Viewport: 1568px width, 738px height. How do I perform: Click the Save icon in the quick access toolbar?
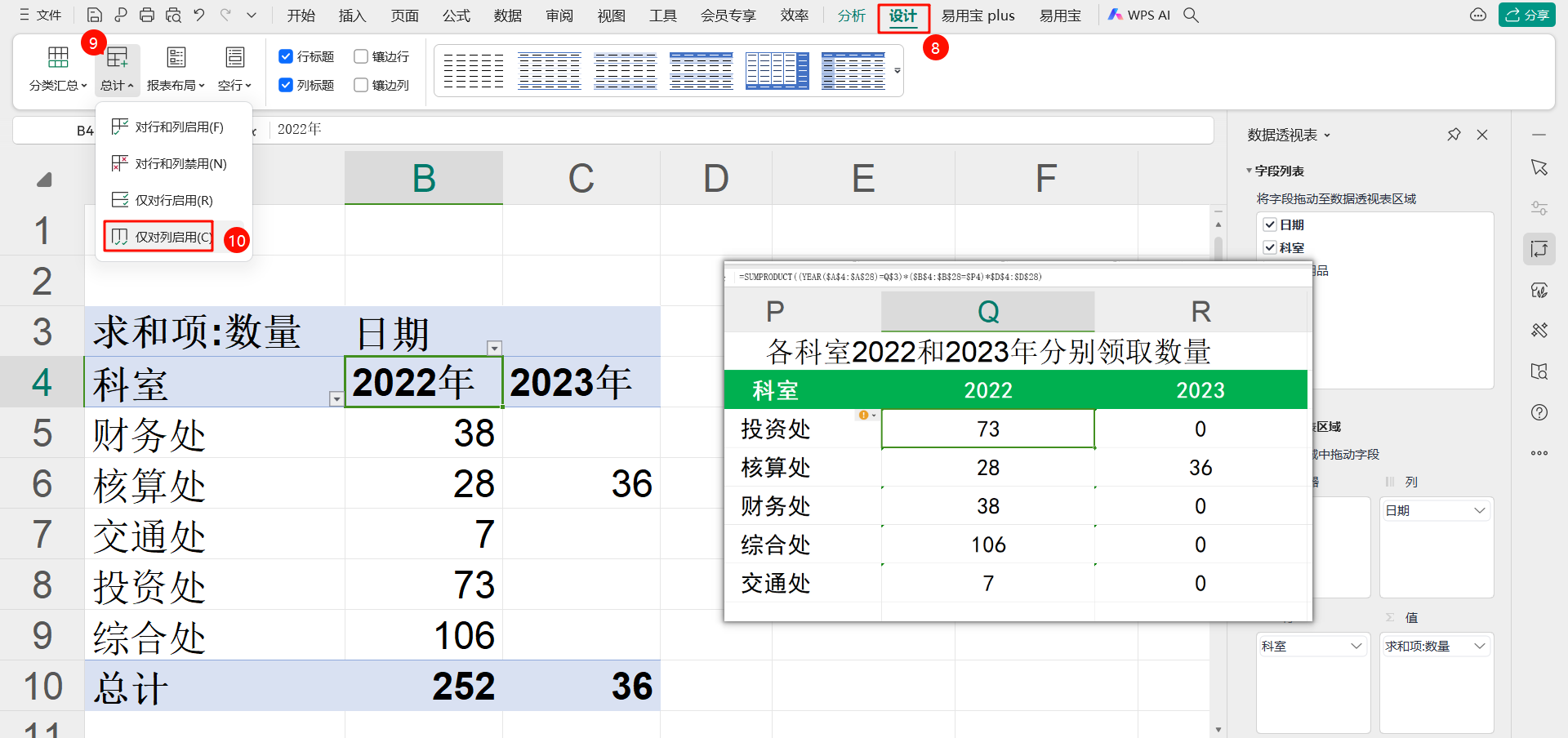coord(95,16)
